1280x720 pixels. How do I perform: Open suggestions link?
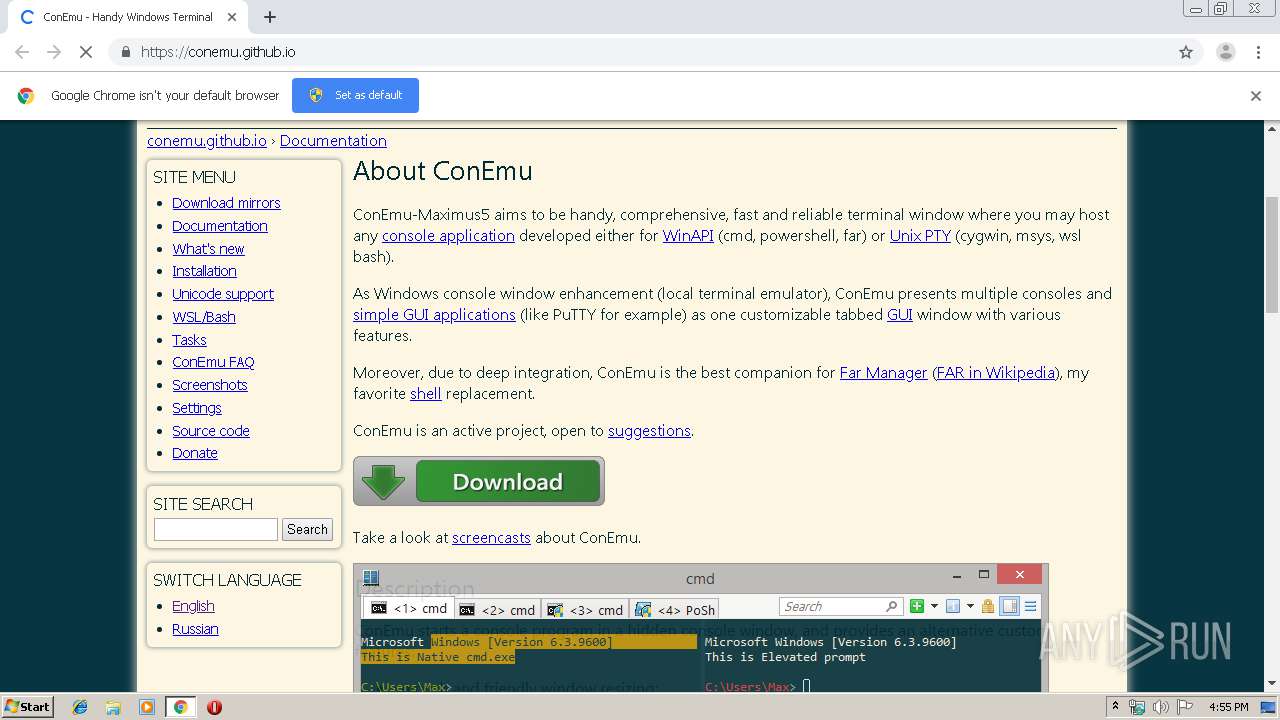point(649,431)
